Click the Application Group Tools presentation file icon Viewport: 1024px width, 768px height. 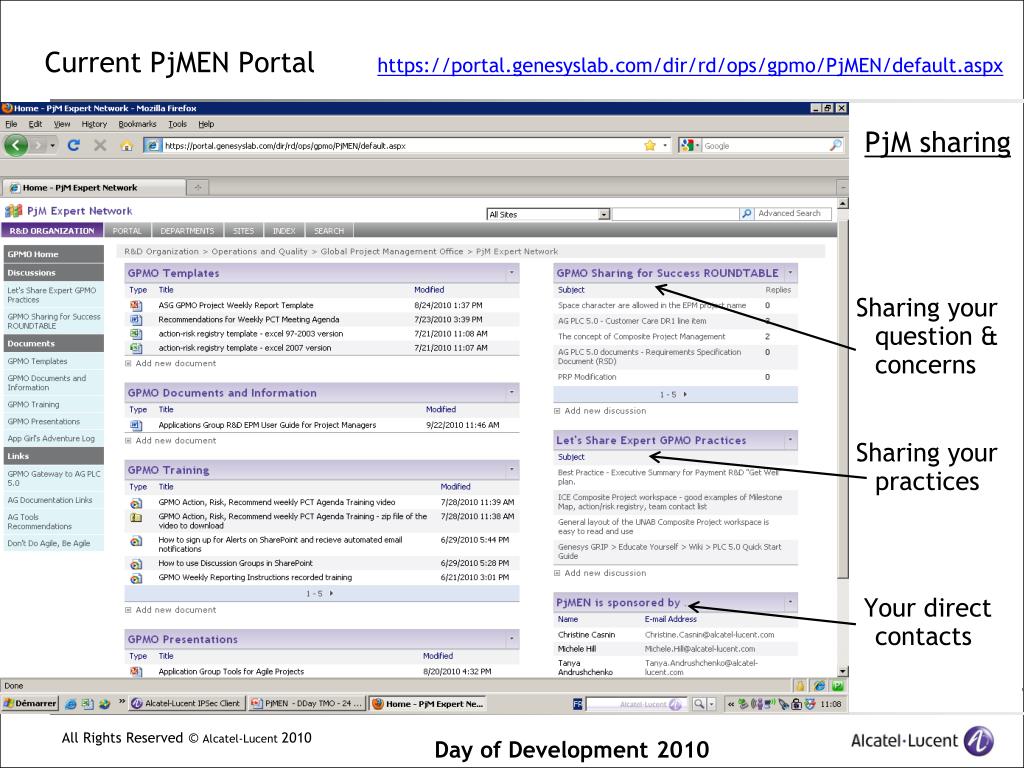[136, 671]
